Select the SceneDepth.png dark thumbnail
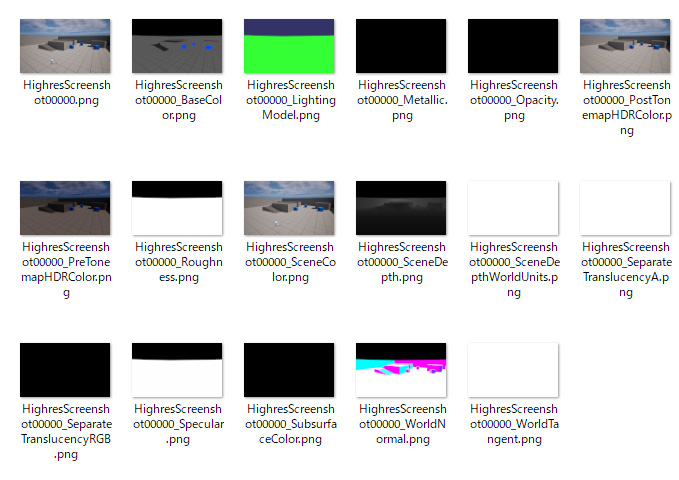The width and height of the screenshot is (679, 480). click(401, 208)
